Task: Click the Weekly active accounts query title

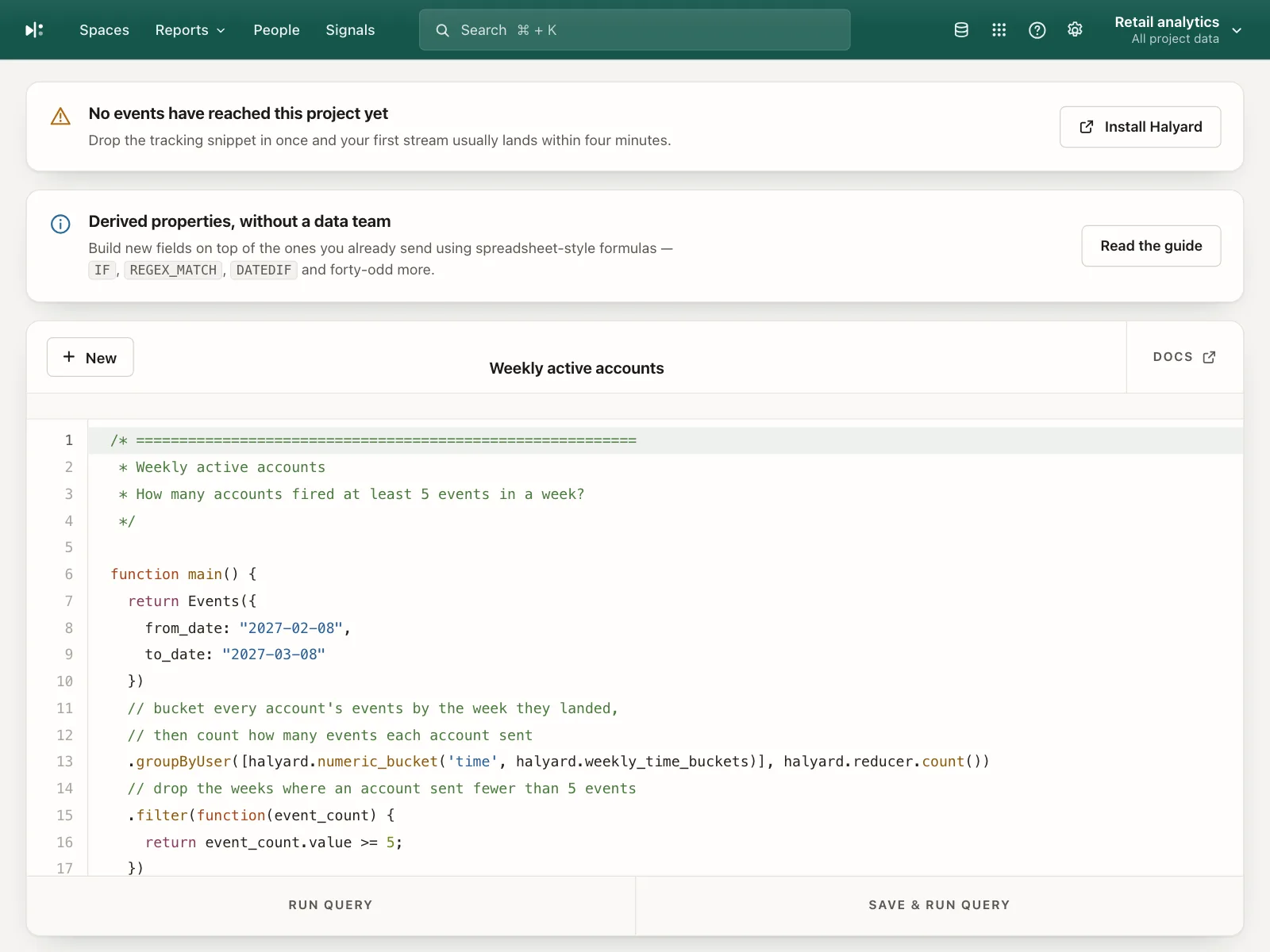Action: coord(576,368)
